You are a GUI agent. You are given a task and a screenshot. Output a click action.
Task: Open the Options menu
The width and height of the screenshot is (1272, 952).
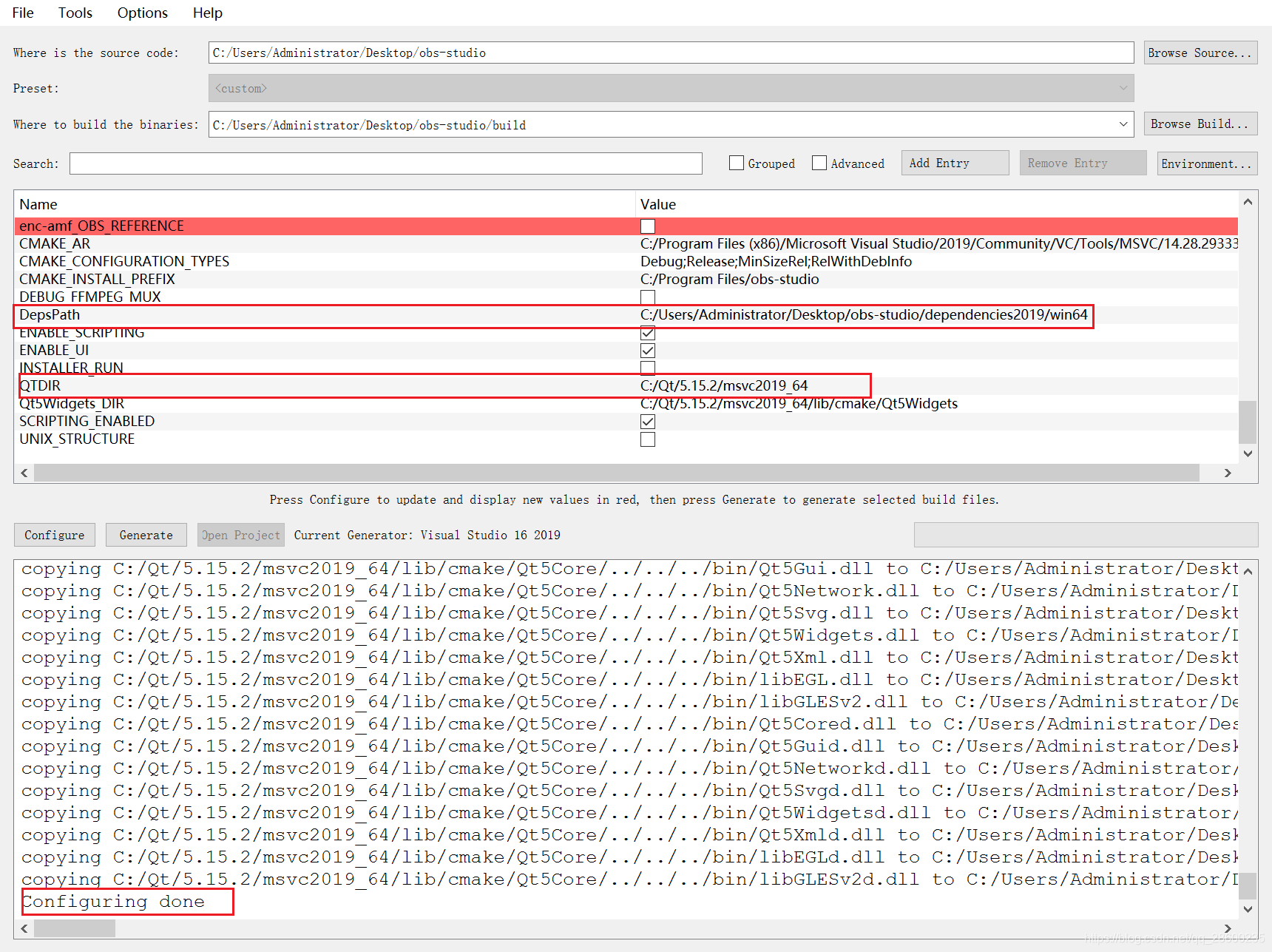[x=143, y=13]
